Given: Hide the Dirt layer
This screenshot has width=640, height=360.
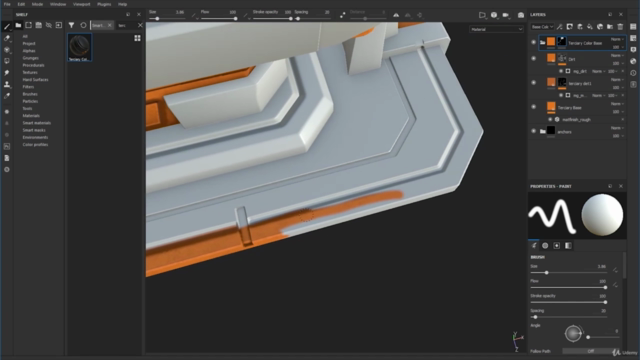Looking at the screenshot, I should (533, 58).
